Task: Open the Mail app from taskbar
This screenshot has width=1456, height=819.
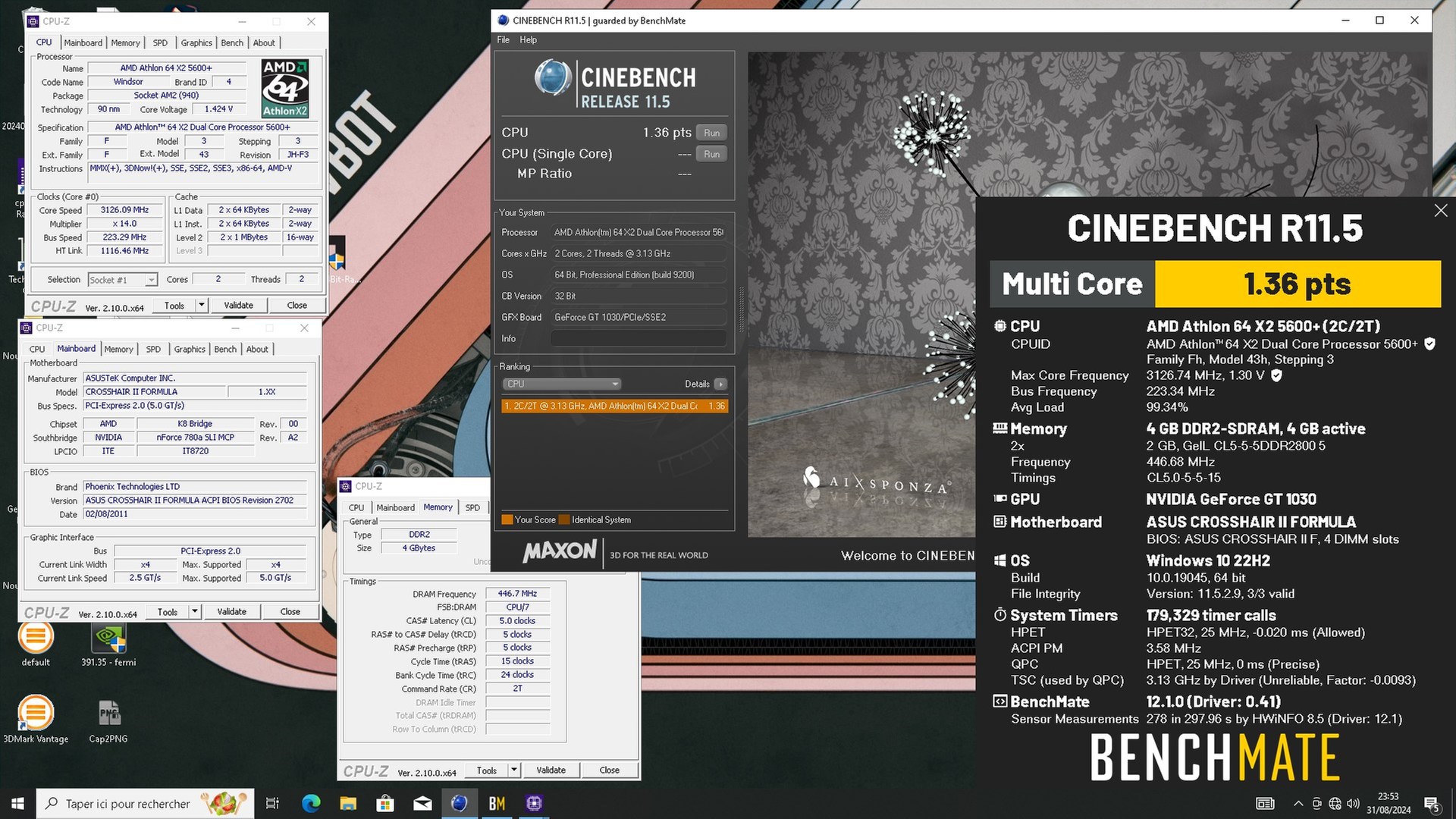Action: coord(422,803)
